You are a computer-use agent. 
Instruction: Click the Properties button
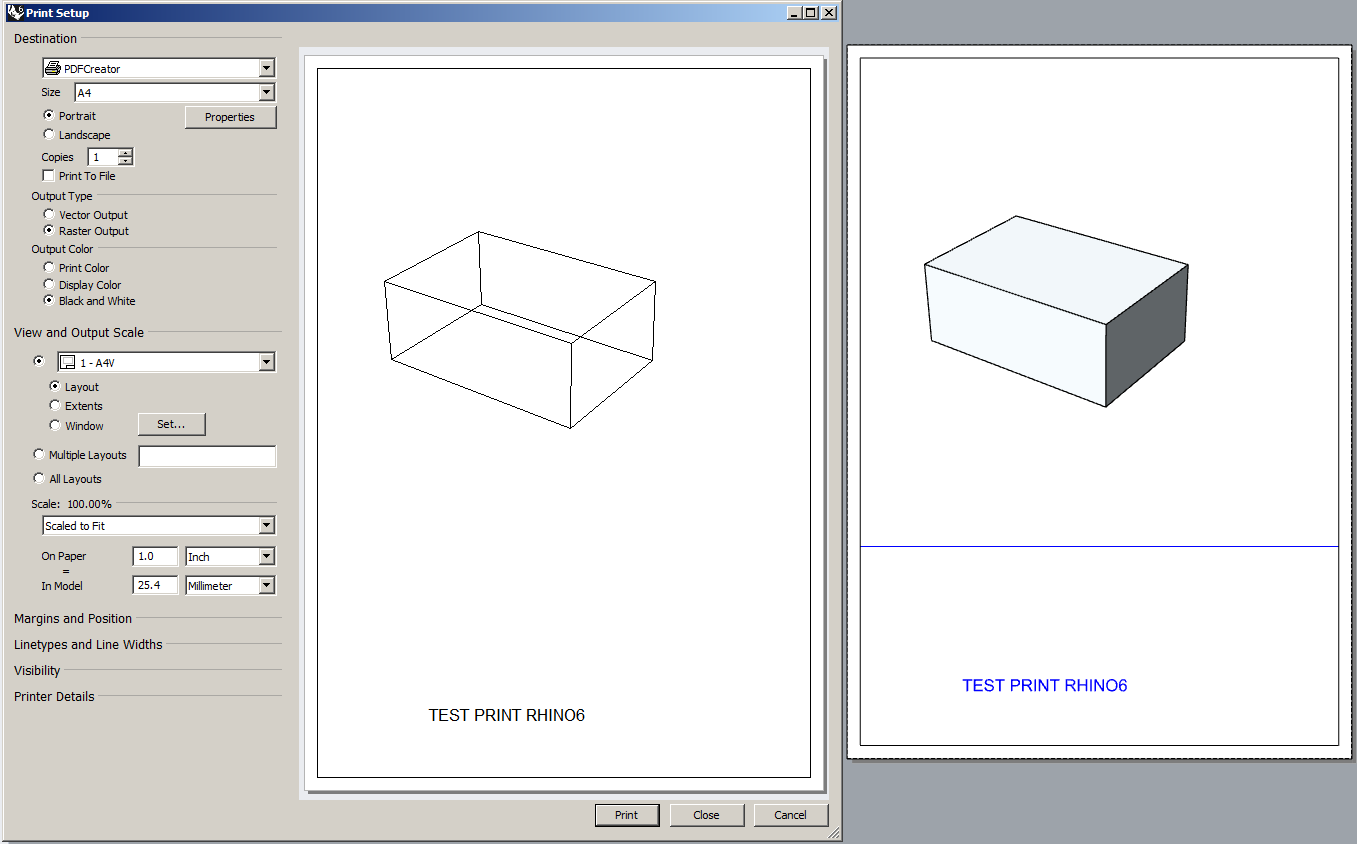230,117
